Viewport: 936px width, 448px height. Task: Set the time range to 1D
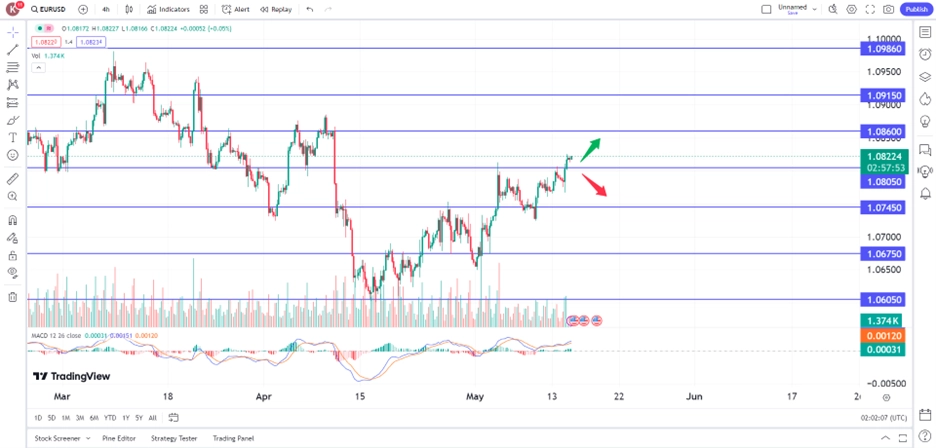38,418
